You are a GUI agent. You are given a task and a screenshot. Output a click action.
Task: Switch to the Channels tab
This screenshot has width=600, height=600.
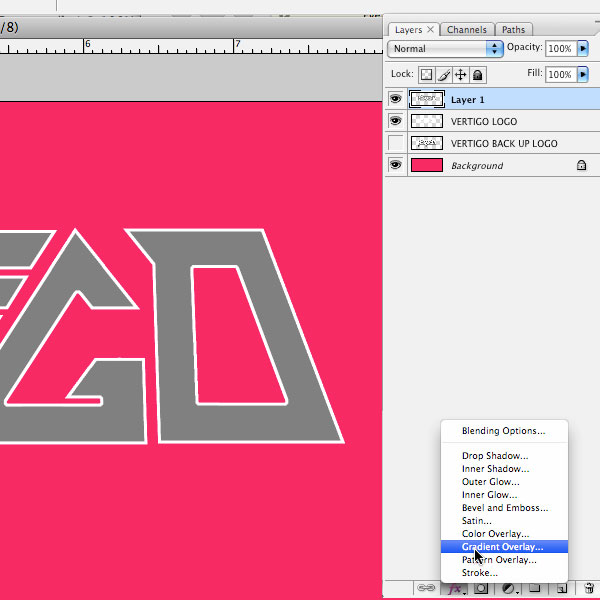tap(467, 29)
